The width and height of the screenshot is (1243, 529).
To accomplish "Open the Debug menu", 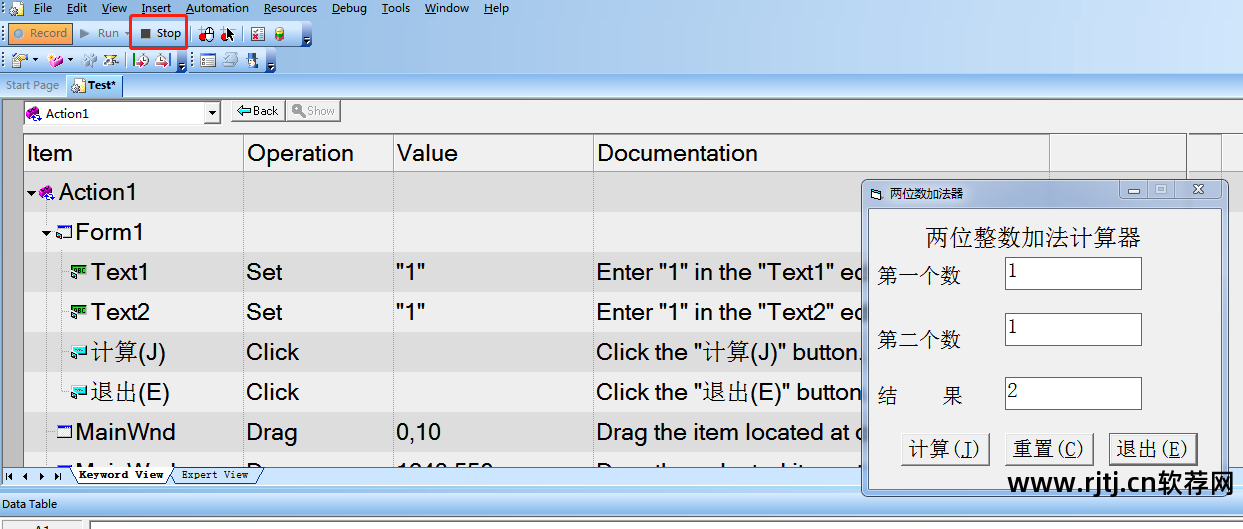I will pos(349,8).
